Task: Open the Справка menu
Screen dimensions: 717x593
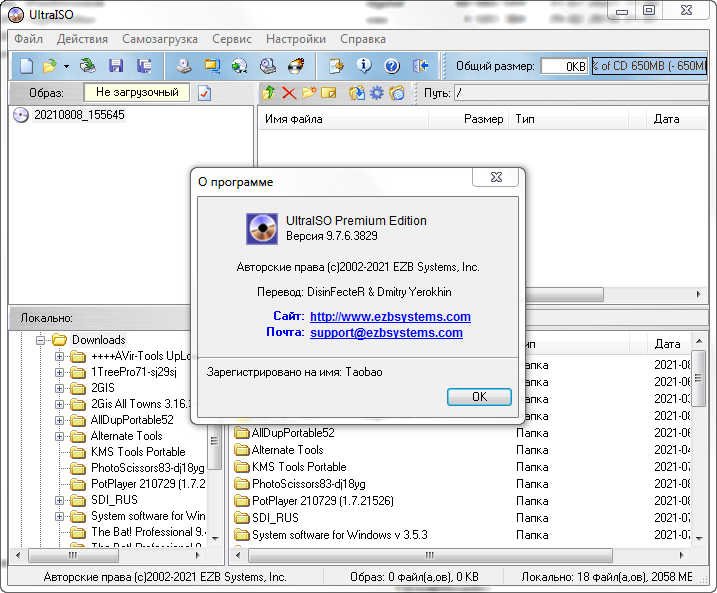Action: [363, 39]
